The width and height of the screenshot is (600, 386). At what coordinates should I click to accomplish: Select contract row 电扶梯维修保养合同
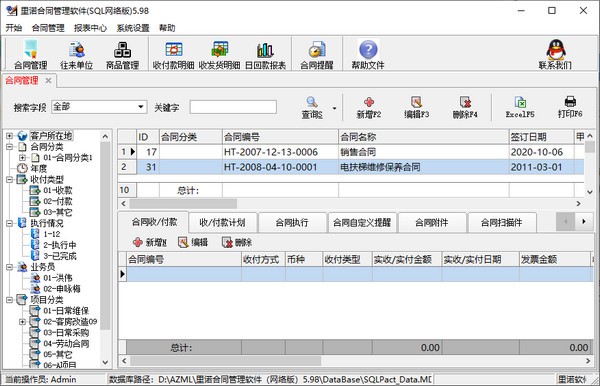[350, 167]
